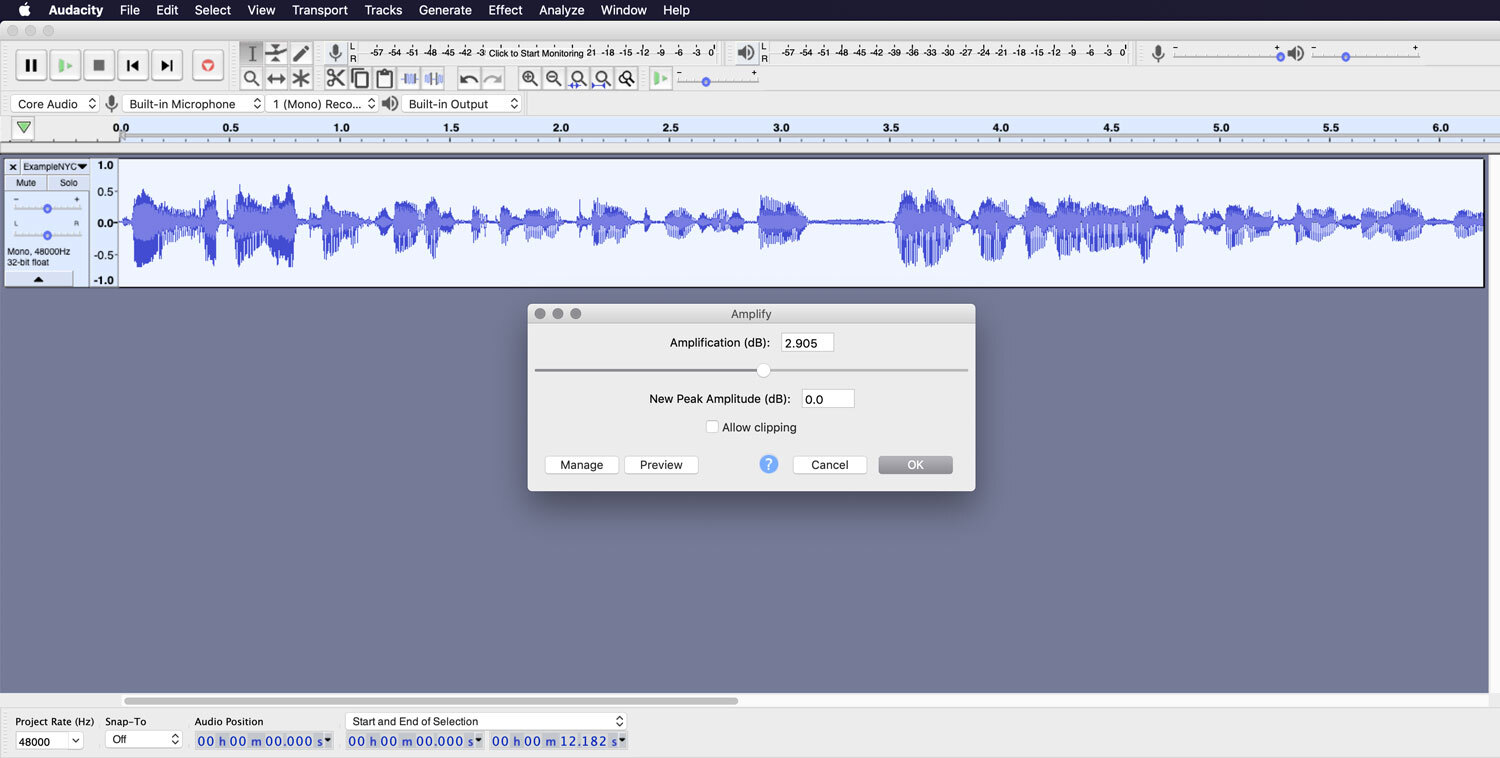The height and width of the screenshot is (758, 1500).
Task: Open the Edit menu
Action: point(167,10)
